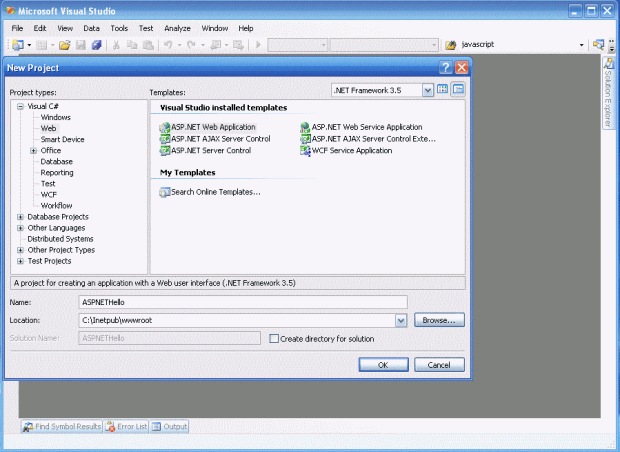Click the Start Debugging play icon
The image size is (620, 452).
[258, 45]
